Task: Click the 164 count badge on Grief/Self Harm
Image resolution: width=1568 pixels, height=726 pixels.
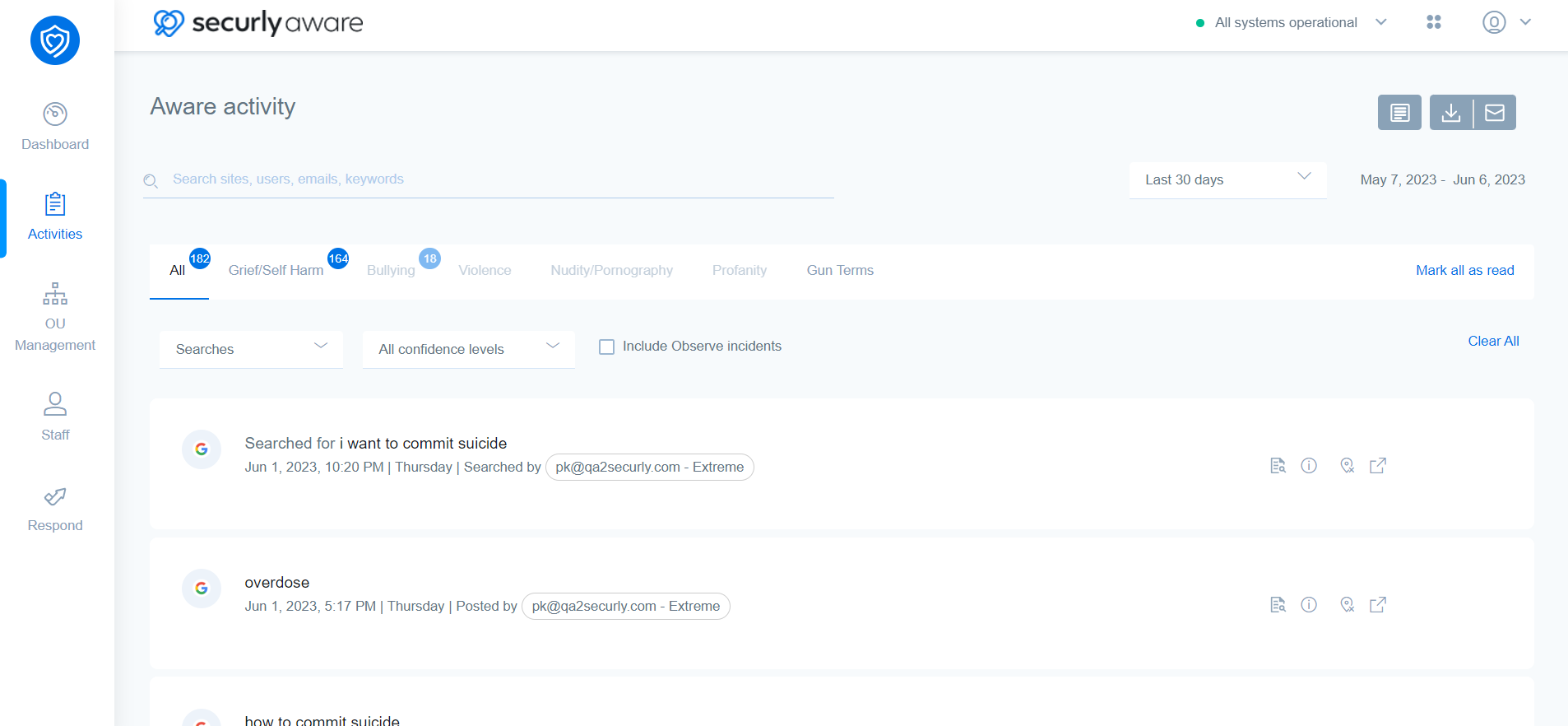Action: [338, 258]
